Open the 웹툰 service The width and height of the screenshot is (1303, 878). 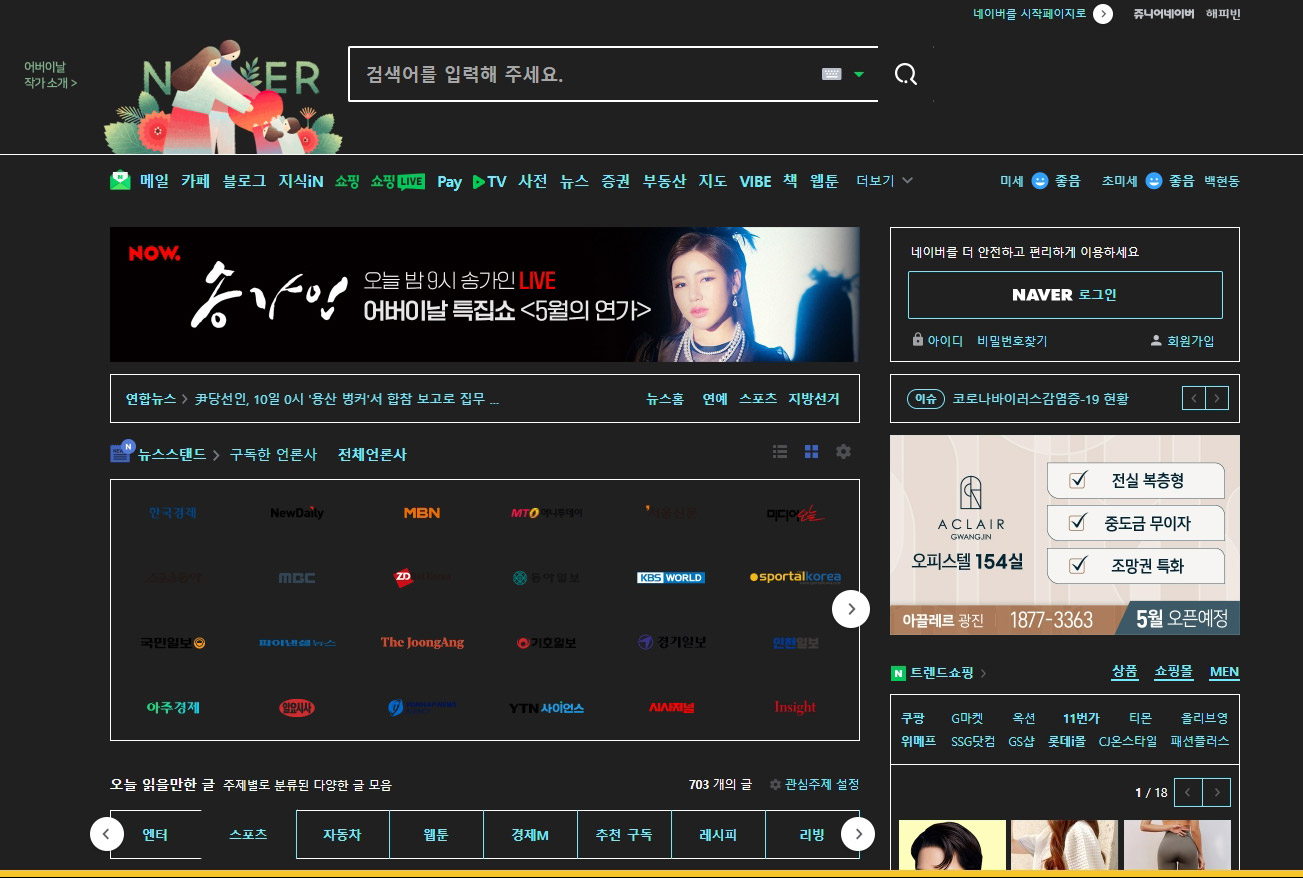(x=824, y=181)
